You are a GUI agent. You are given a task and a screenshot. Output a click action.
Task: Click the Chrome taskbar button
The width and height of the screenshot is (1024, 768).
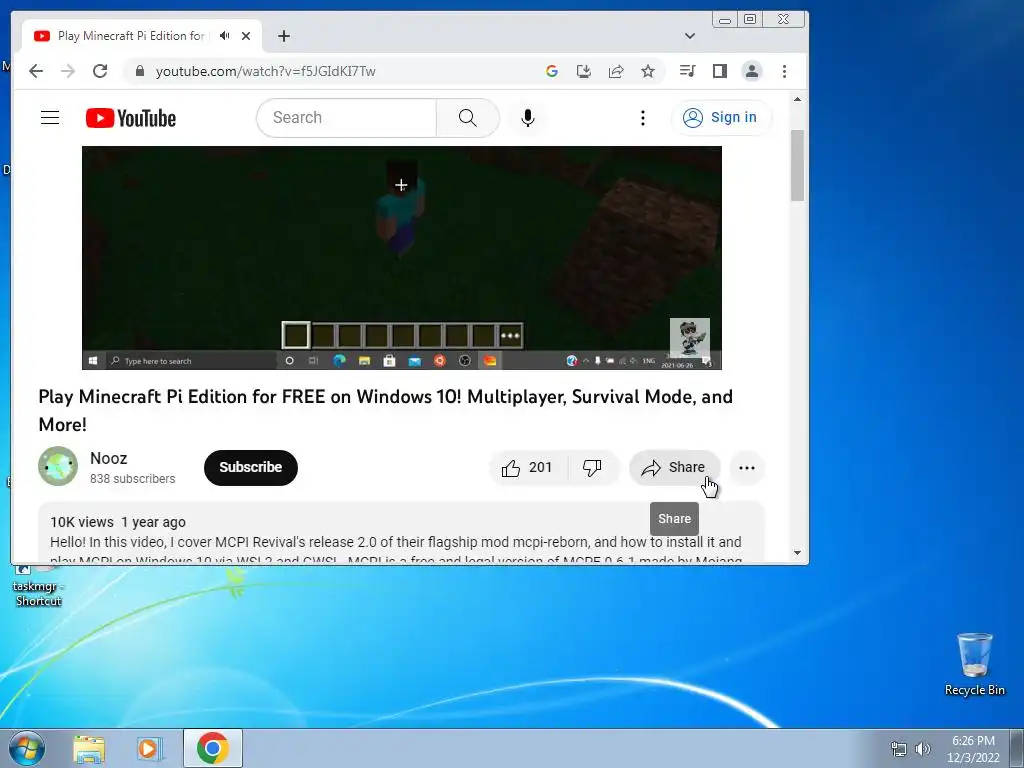[x=213, y=748]
